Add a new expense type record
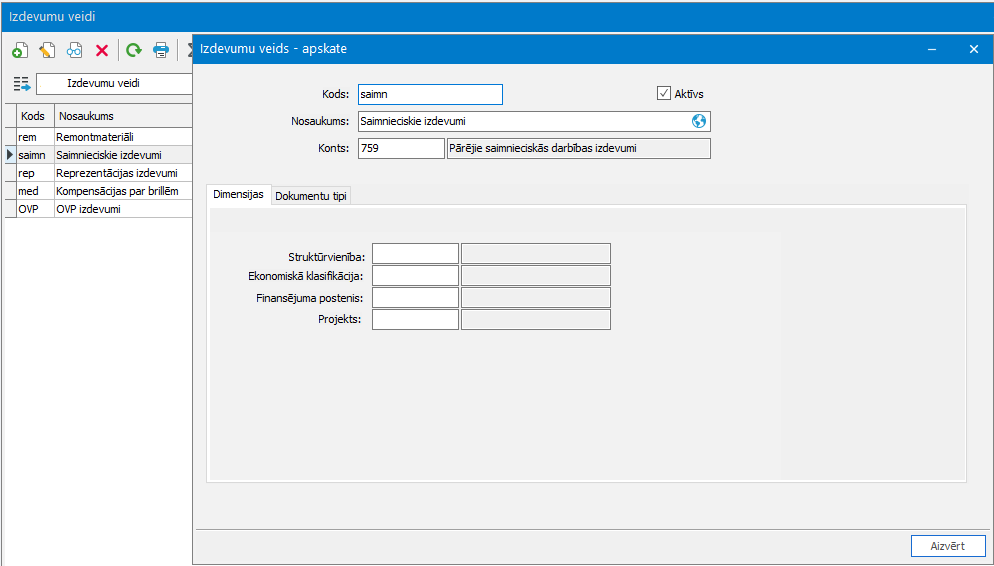 (x=20, y=50)
